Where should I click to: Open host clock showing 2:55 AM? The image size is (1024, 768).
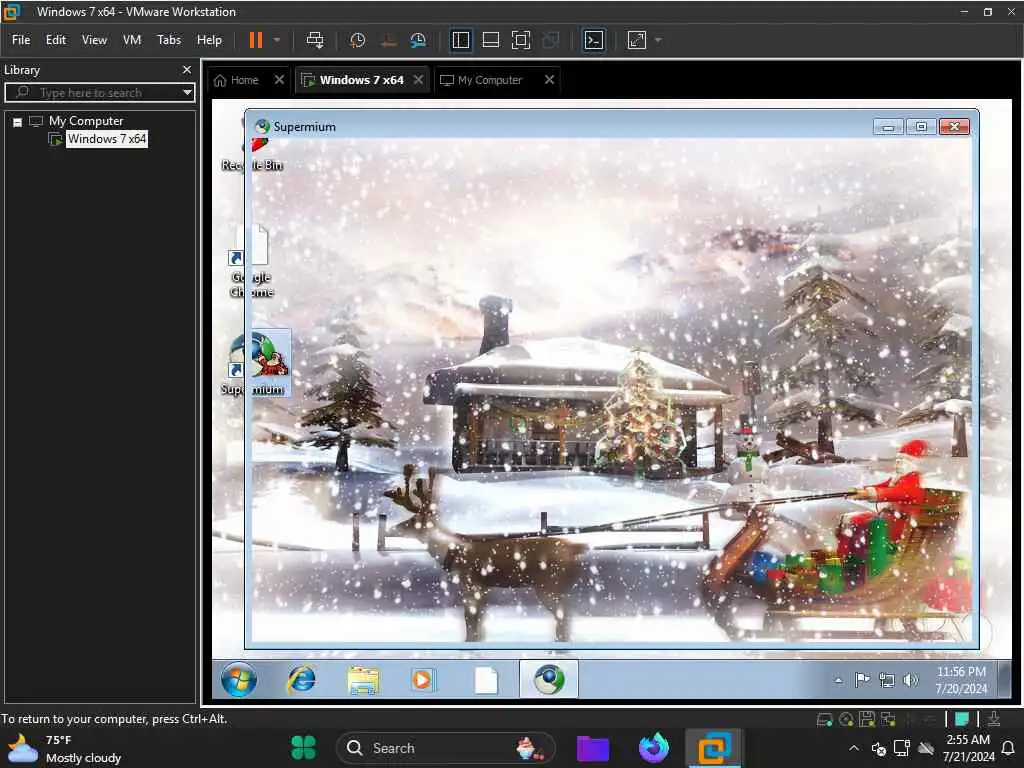tap(968, 748)
